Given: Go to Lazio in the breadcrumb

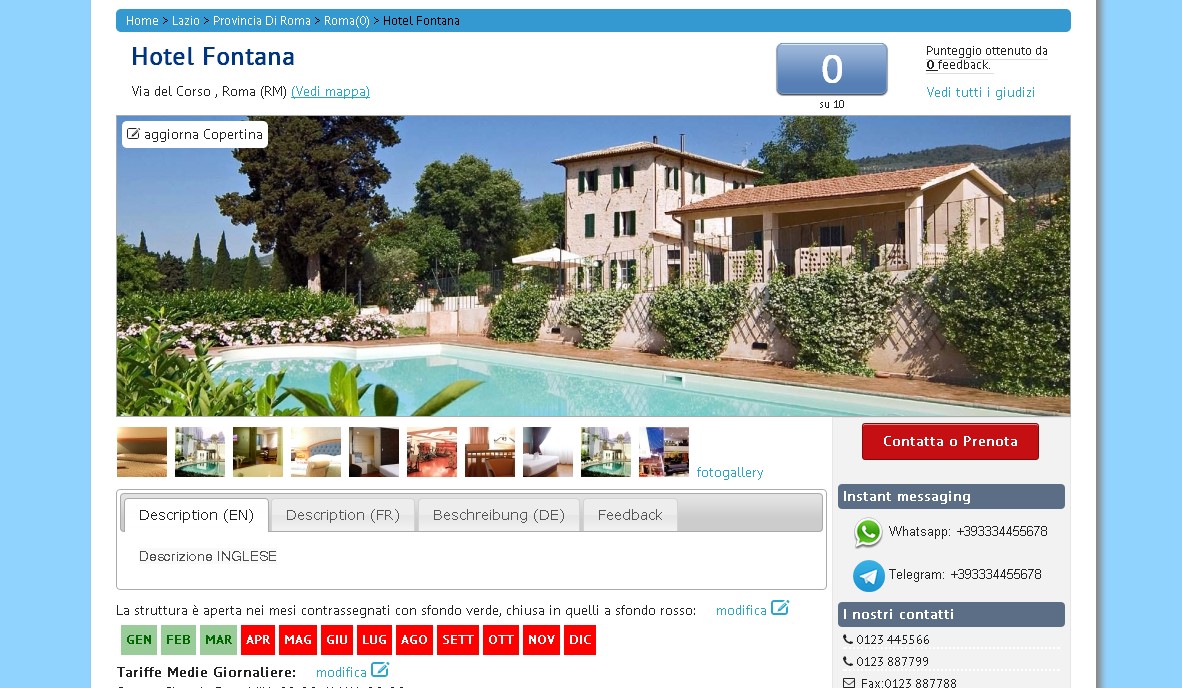Looking at the screenshot, I should (185, 20).
